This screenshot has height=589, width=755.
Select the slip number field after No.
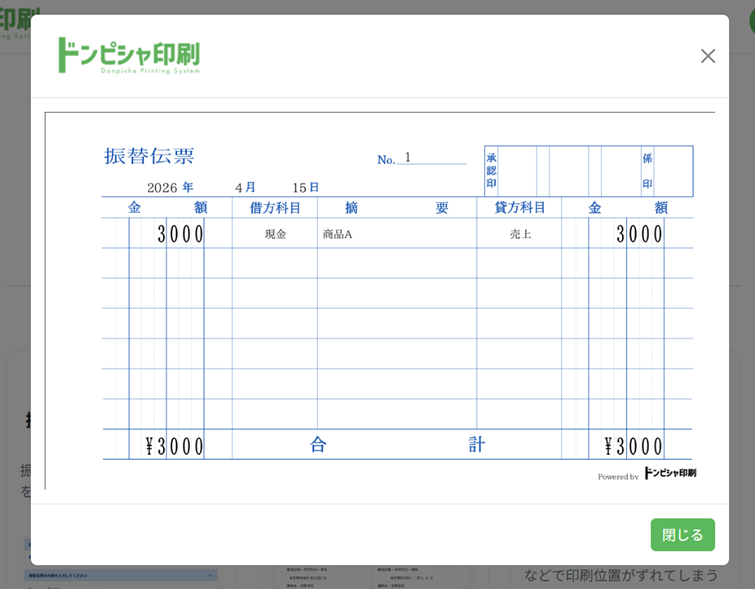tap(431, 158)
